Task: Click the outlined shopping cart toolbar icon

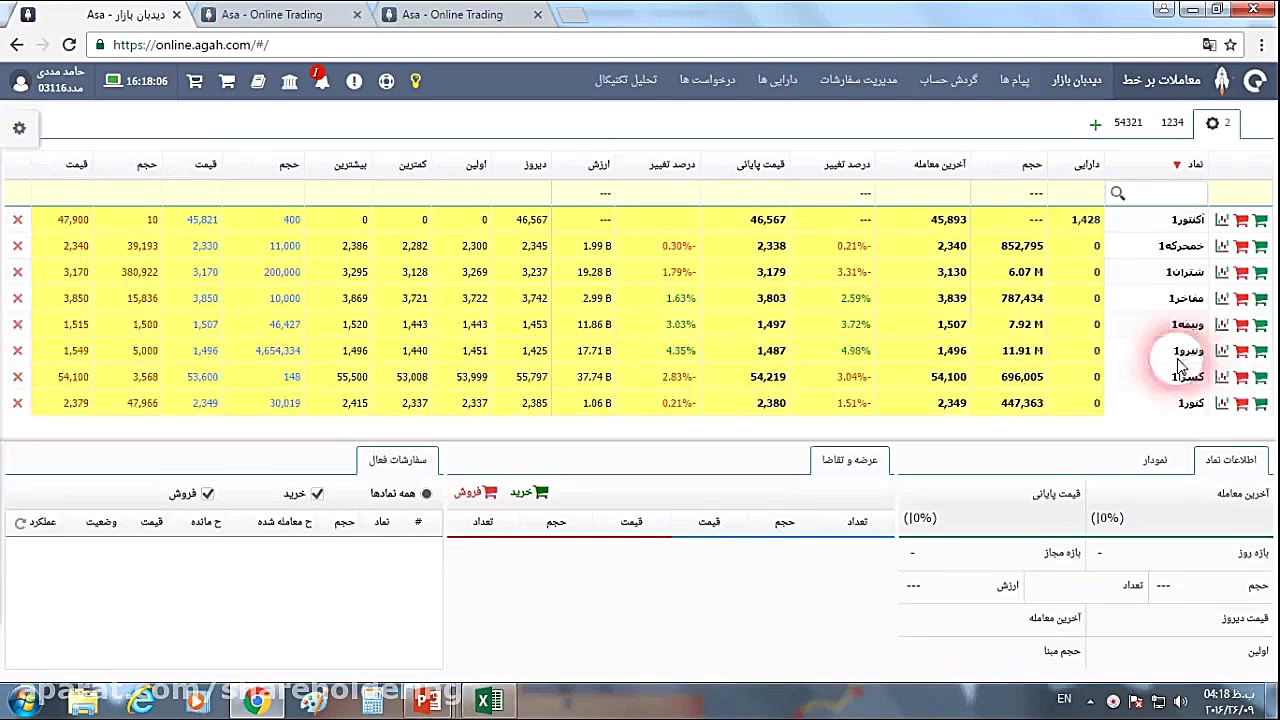Action: [195, 81]
